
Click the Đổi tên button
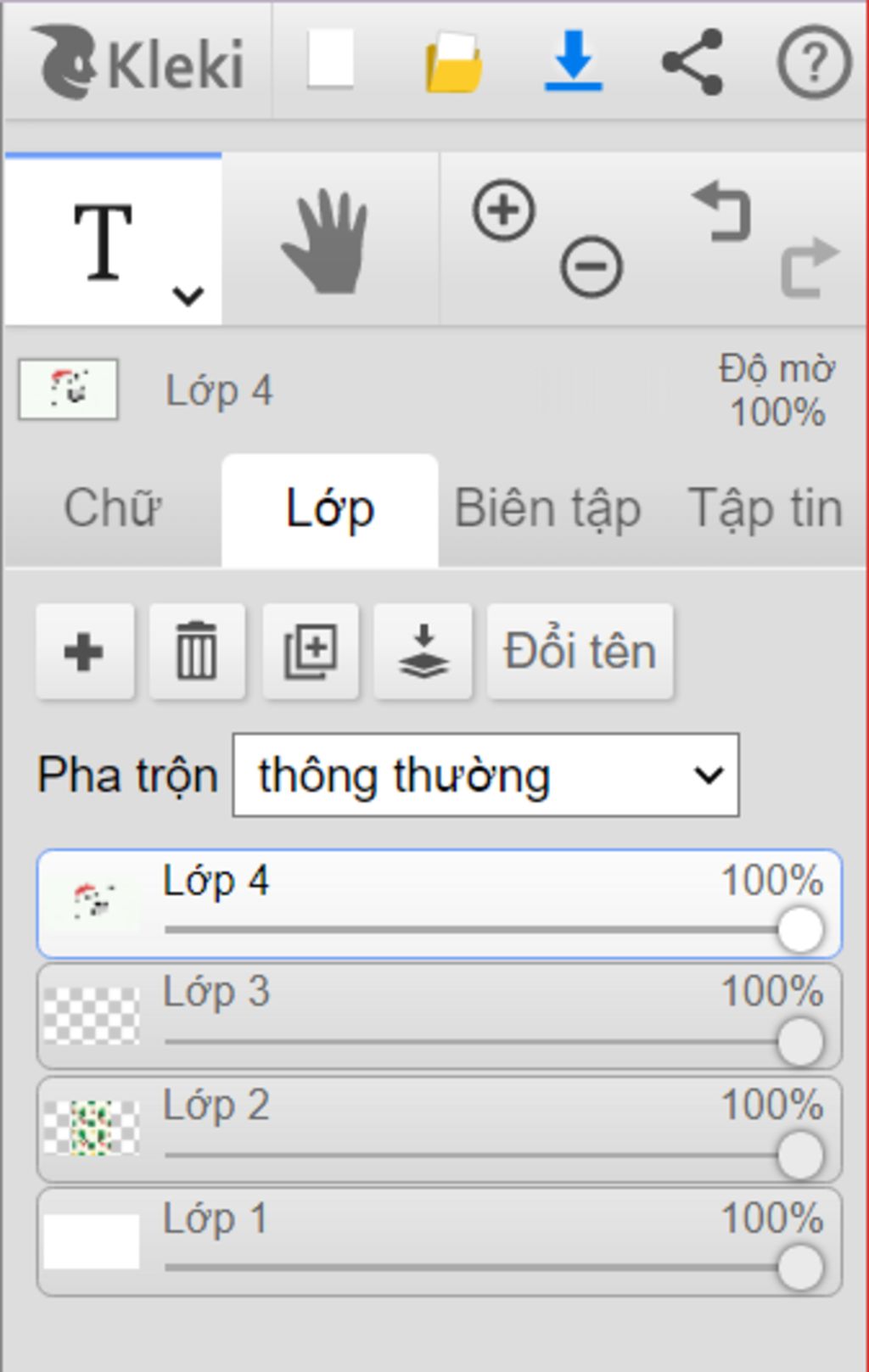[580, 652]
